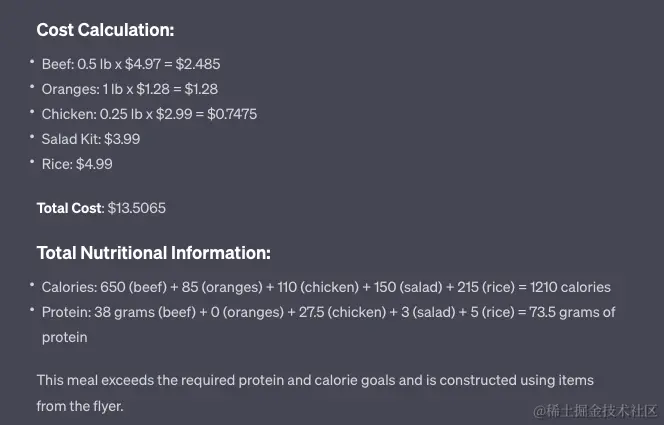Click the bullet beside Protein
This screenshot has height=425, width=664.
tap(32, 310)
